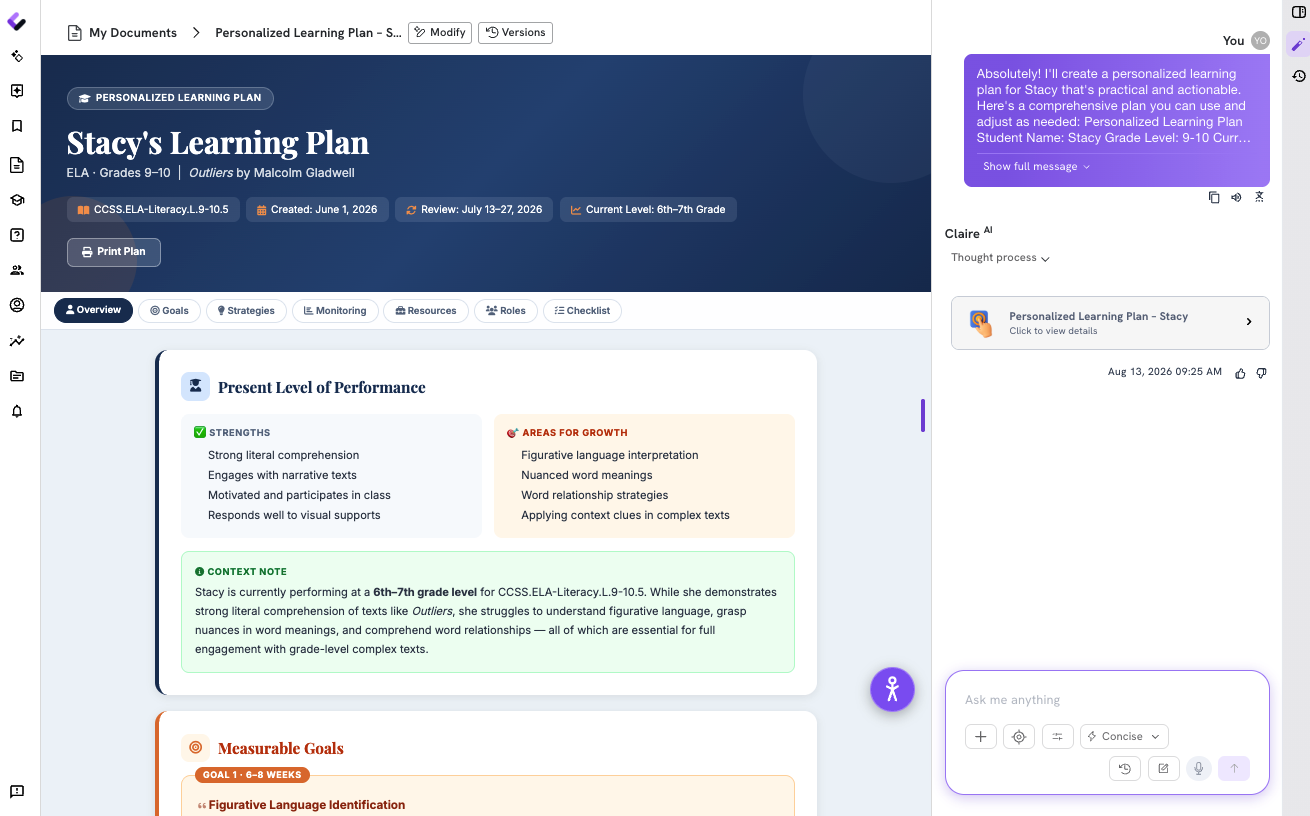Click the plus attachment icon in chat box
Image resolution: width=1310 pixels, height=816 pixels.
981,736
